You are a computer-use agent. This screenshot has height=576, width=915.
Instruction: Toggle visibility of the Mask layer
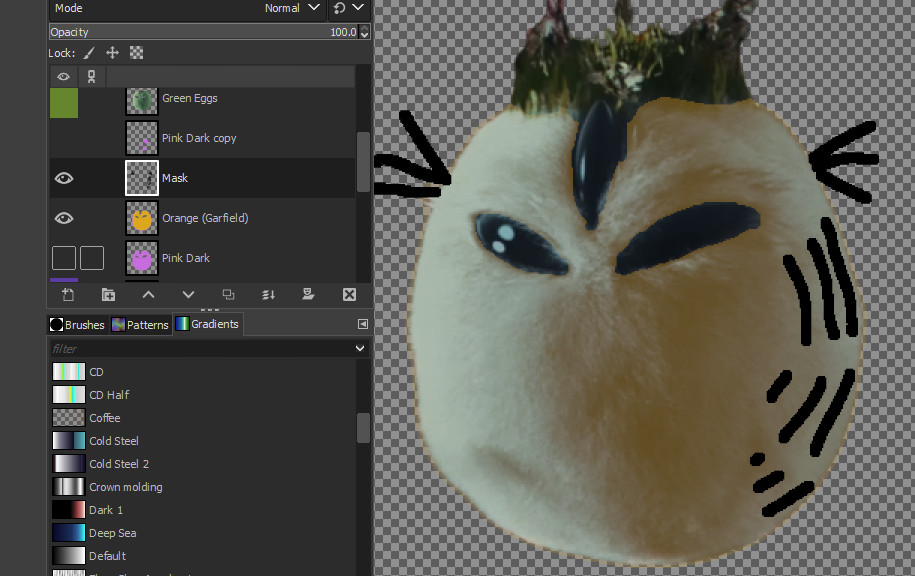[64, 178]
